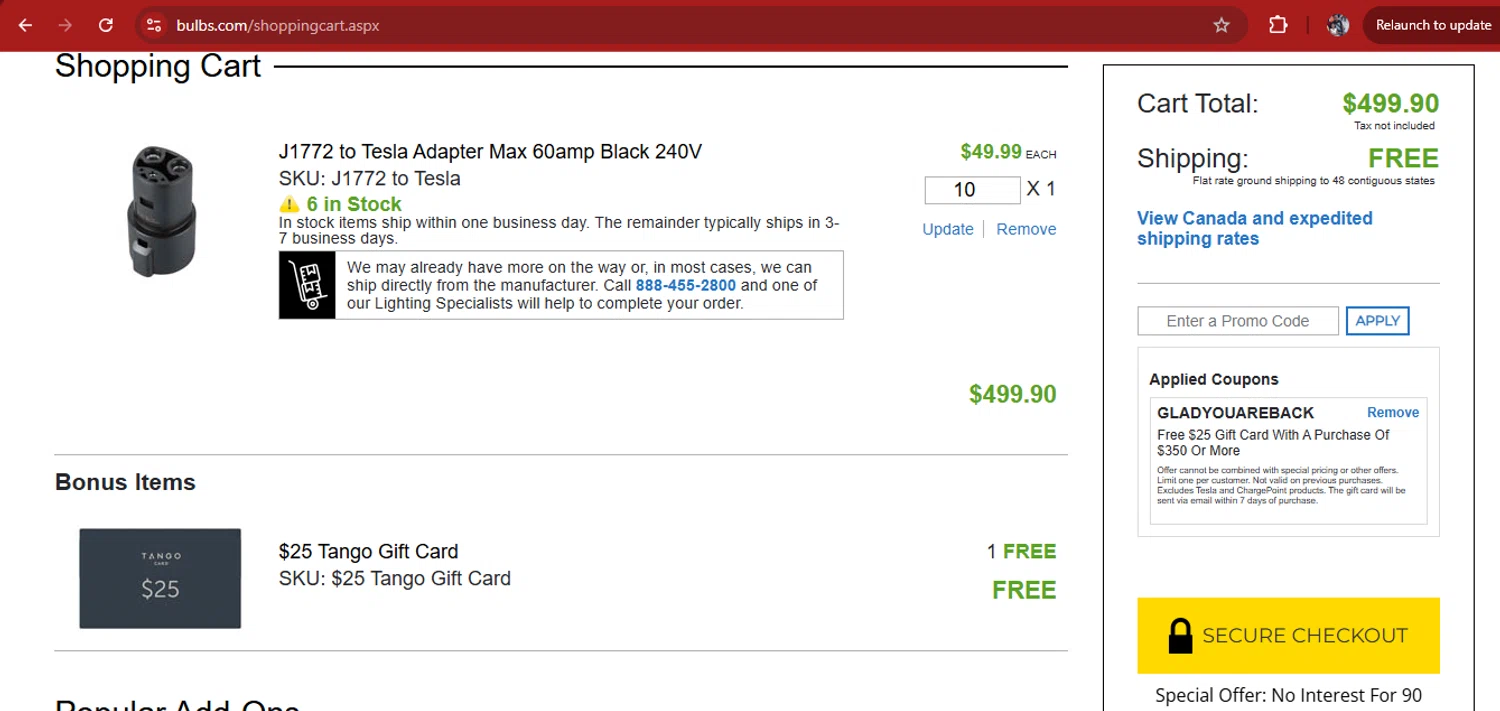Click Relaunch to update button
This screenshot has height=711, width=1500.
pos(1433,25)
